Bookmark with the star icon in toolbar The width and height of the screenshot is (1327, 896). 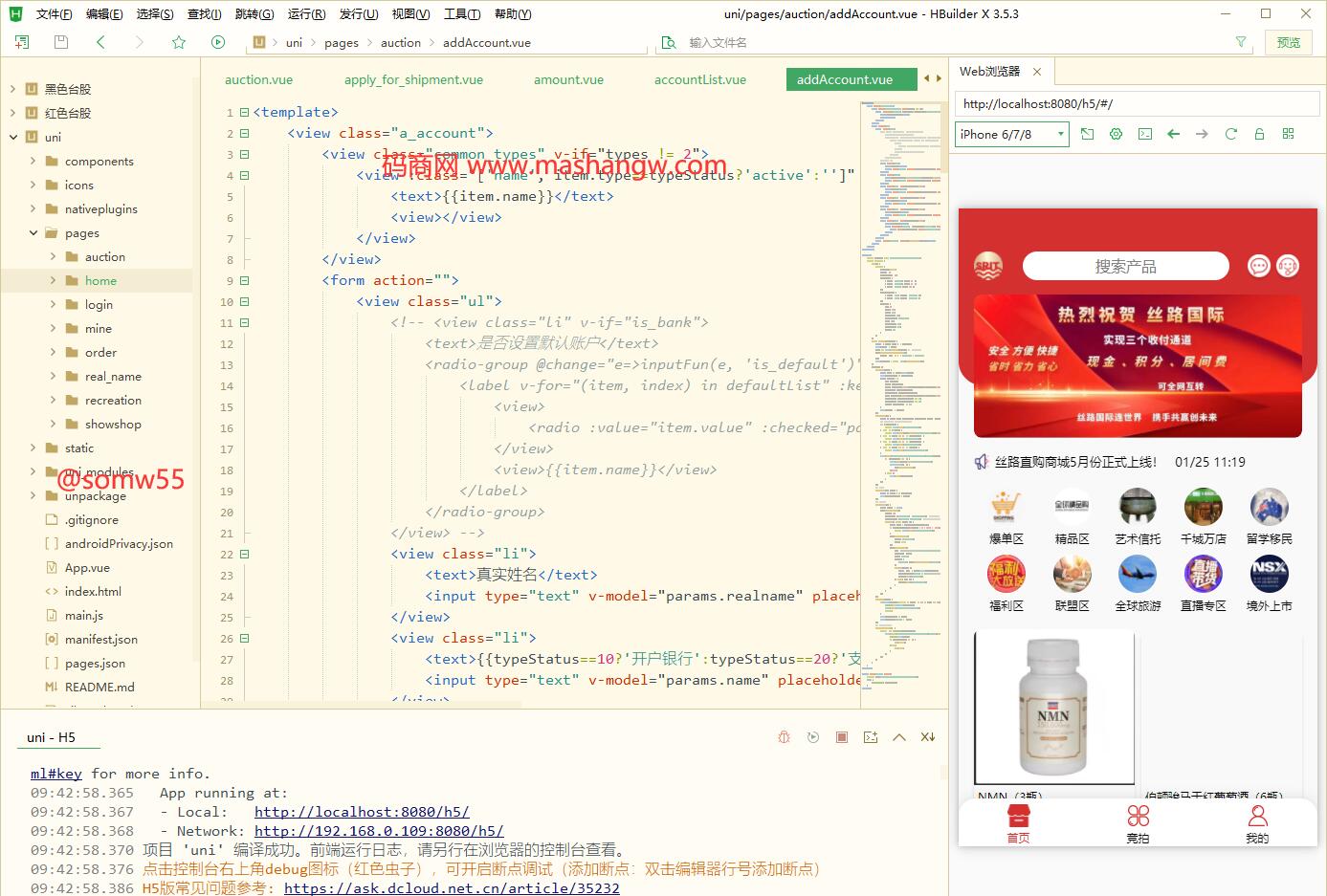click(179, 42)
